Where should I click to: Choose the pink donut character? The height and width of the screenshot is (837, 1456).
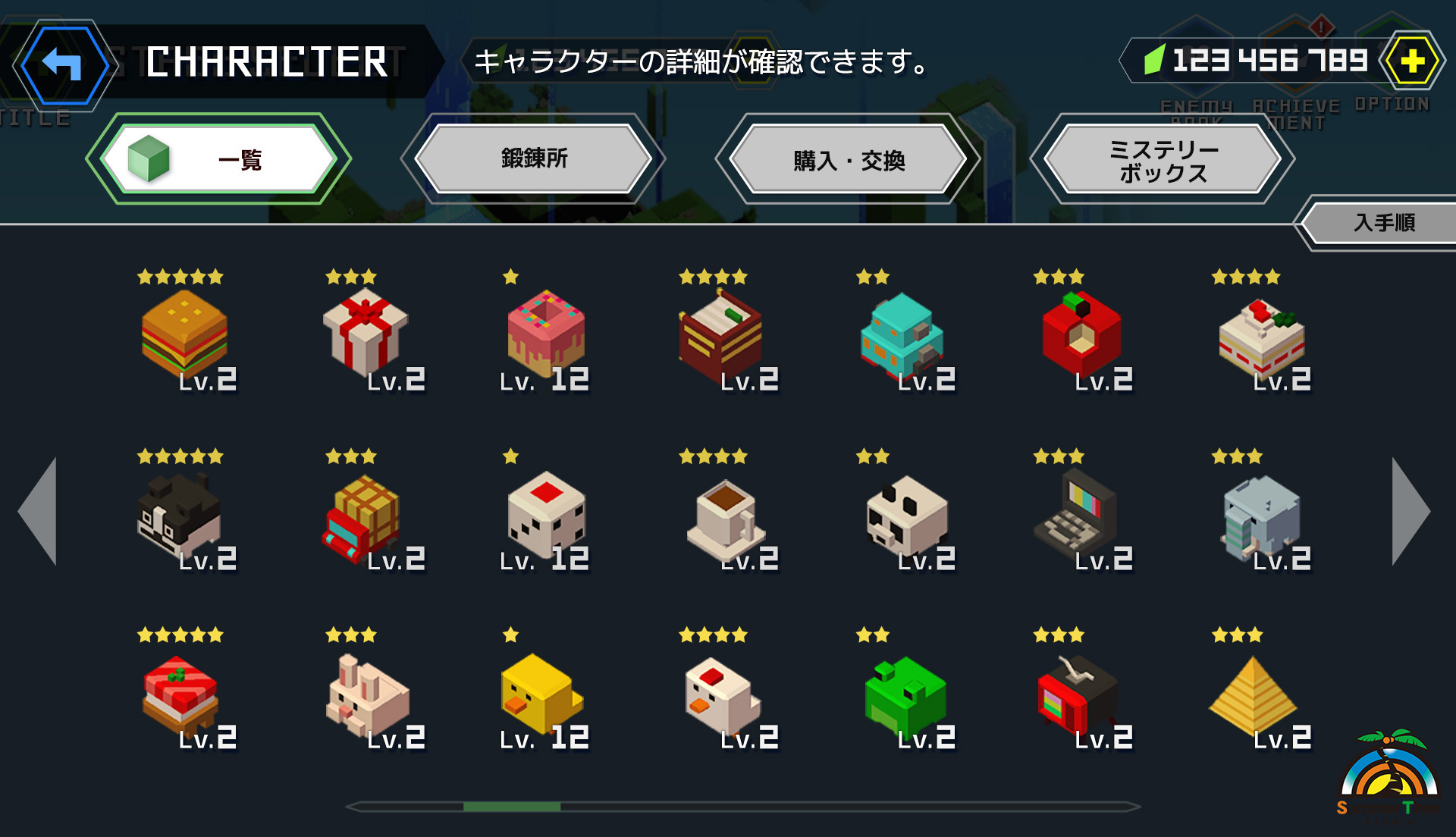tap(545, 333)
